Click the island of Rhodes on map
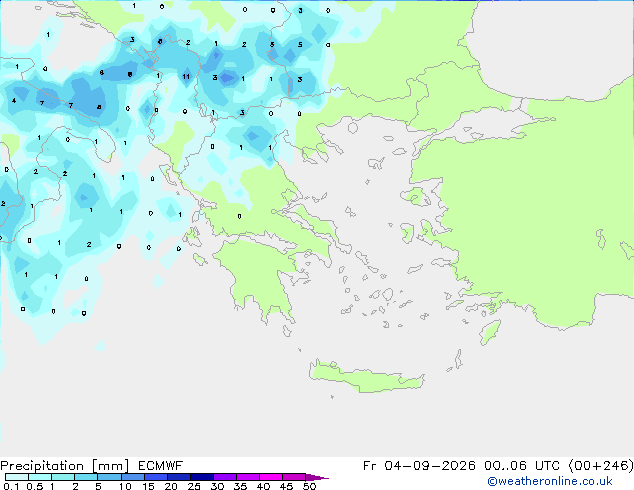The height and width of the screenshot is (490, 634). coord(490,332)
